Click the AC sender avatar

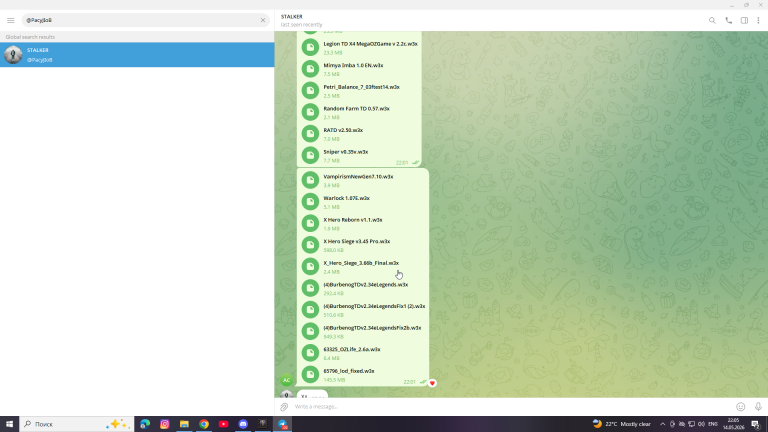287,380
